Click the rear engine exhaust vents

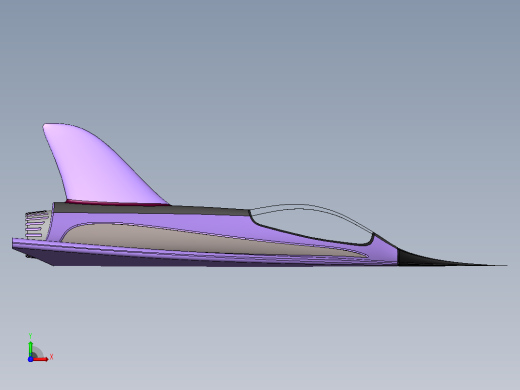coord(38,225)
